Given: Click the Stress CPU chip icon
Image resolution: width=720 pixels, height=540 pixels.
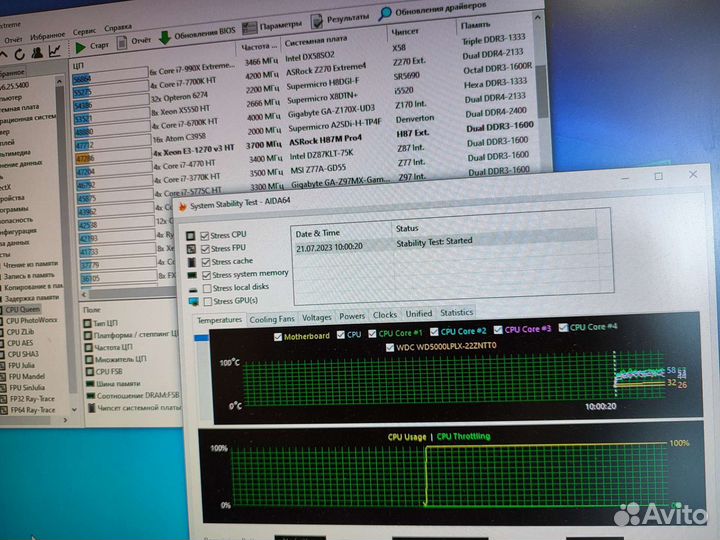Looking at the screenshot, I should point(191,236).
